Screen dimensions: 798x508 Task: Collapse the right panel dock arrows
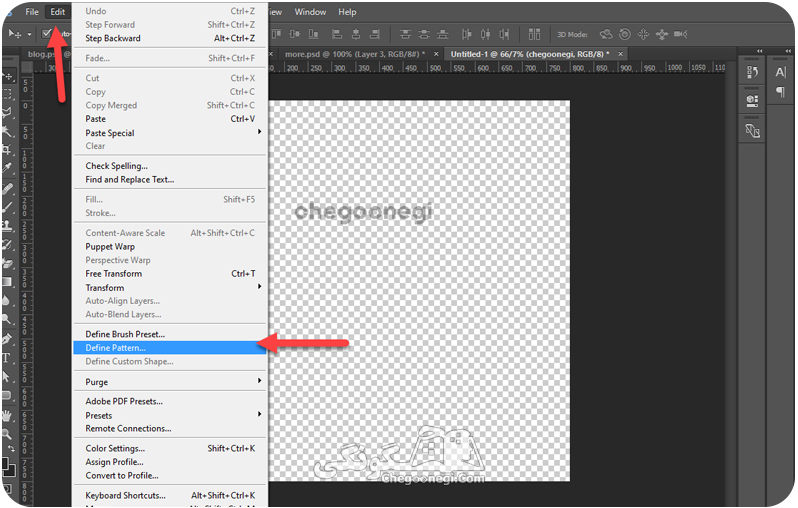[x=788, y=51]
